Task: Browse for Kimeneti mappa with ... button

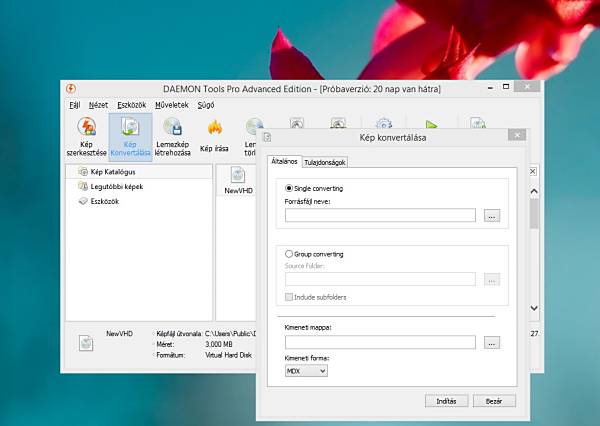Action: point(492,343)
